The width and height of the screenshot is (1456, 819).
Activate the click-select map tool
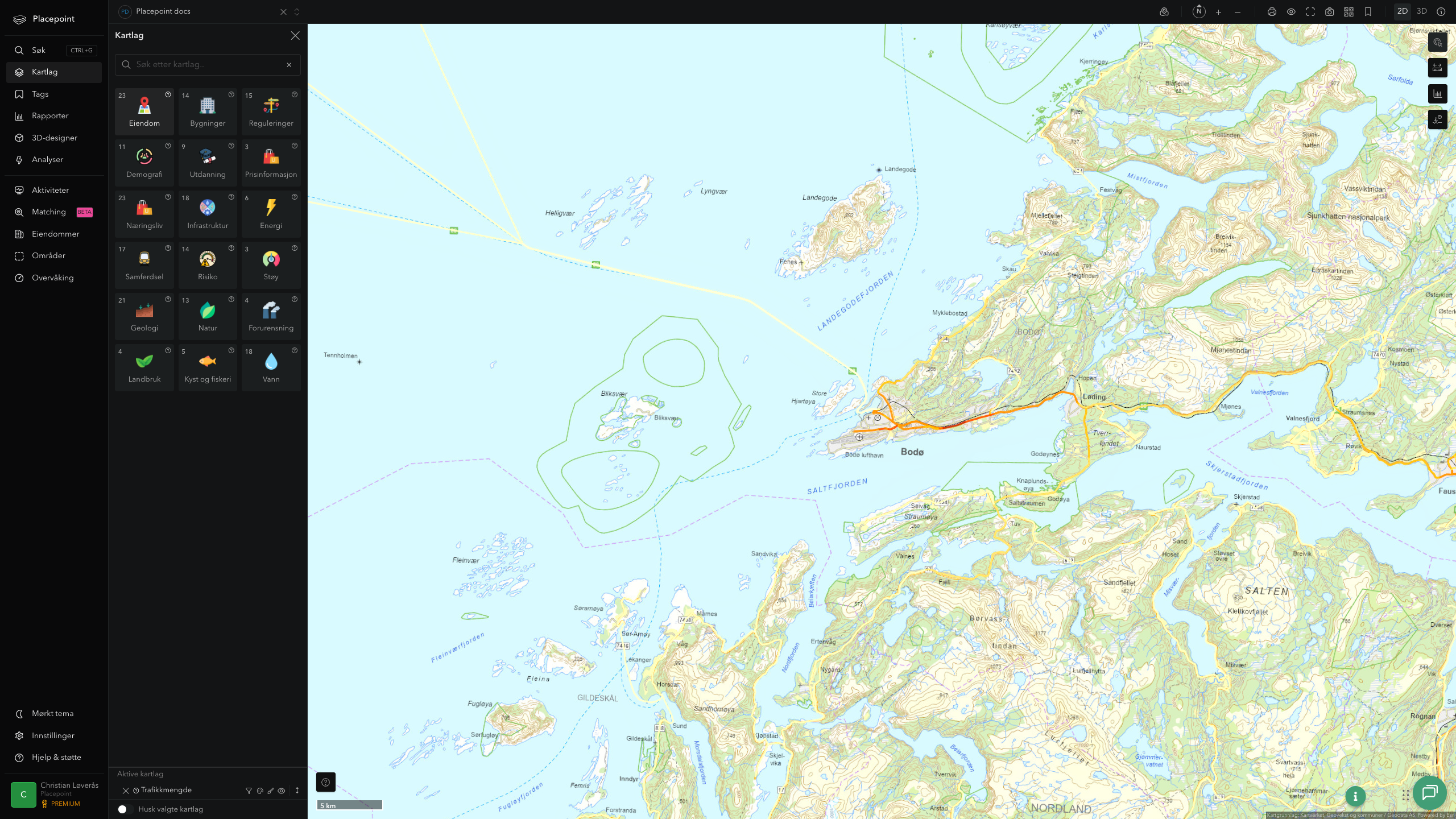coord(1438,43)
